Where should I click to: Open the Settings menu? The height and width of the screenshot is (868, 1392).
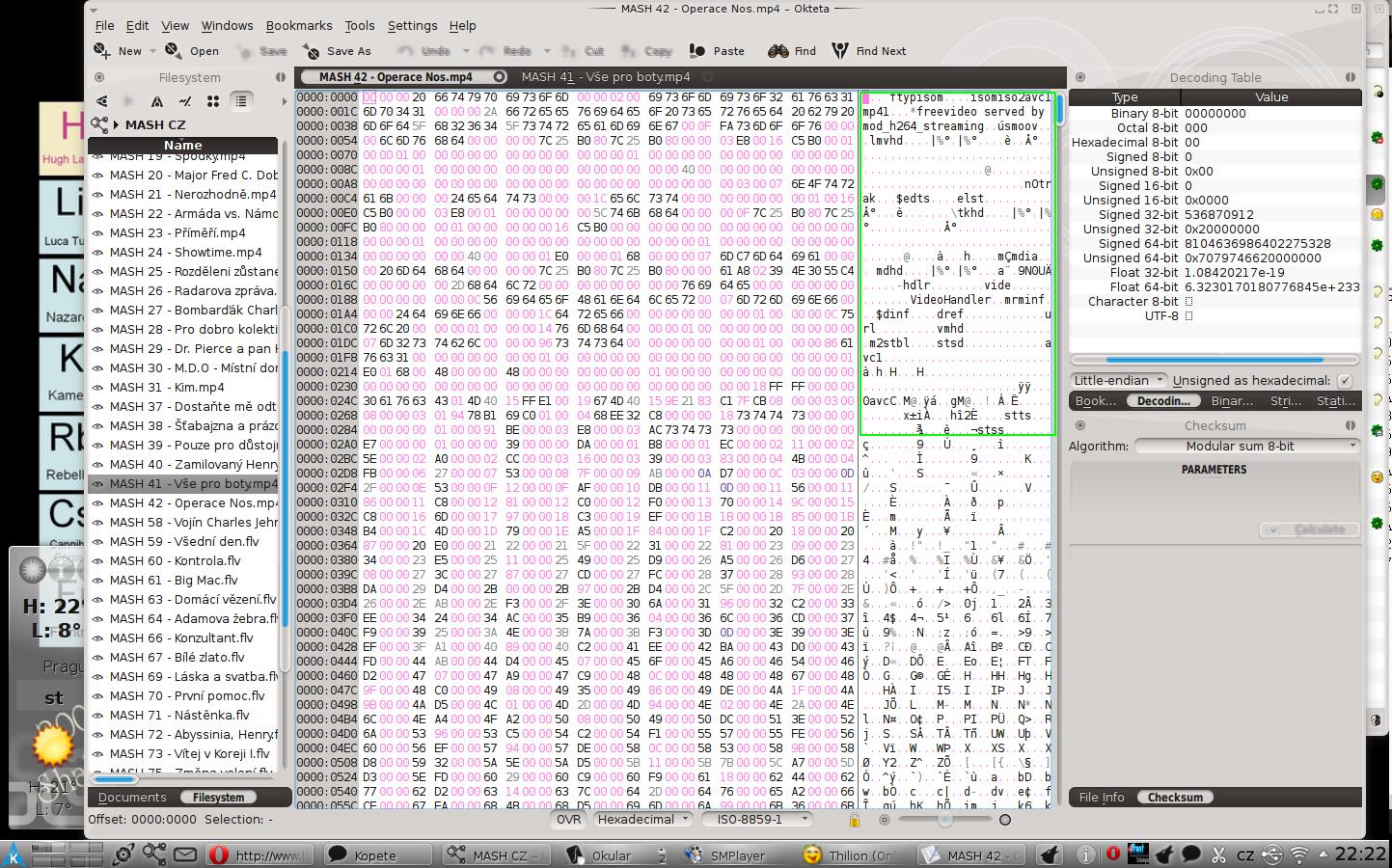coord(412,25)
